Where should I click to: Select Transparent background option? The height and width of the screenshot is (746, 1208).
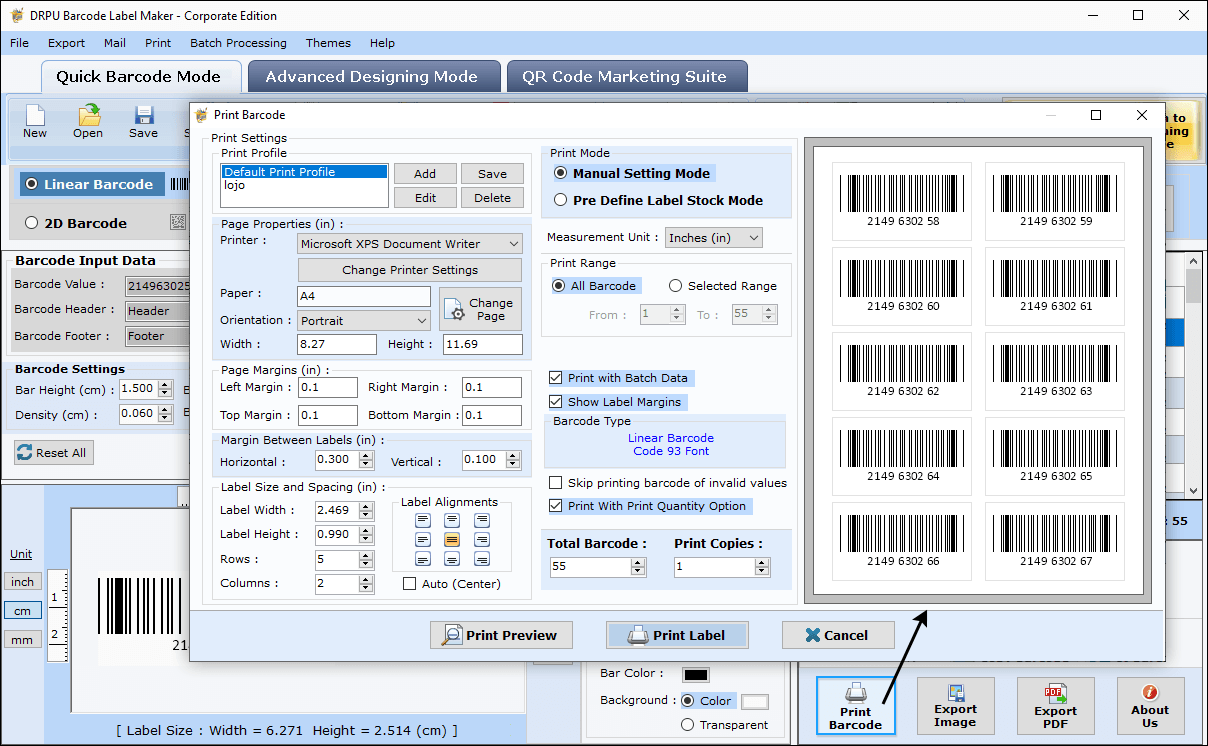pos(687,725)
